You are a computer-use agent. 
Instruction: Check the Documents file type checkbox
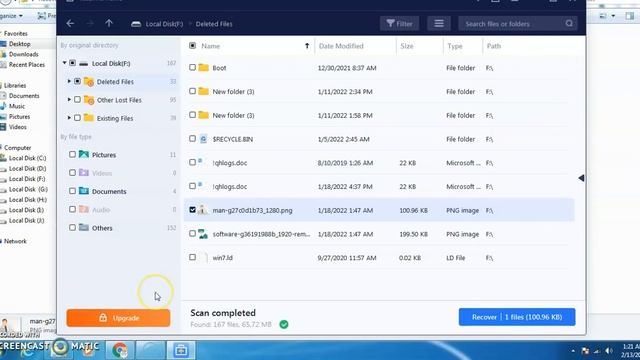point(72,191)
